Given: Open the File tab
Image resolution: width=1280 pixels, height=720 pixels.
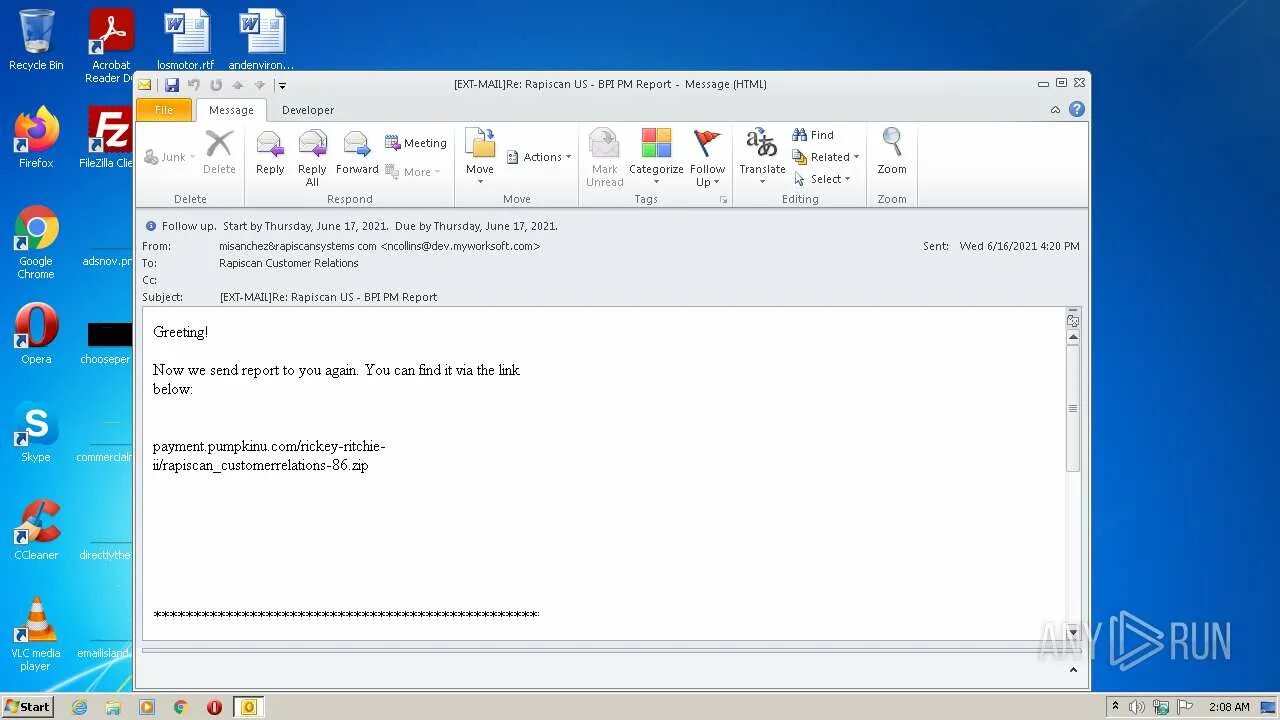Looking at the screenshot, I should tap(164, 110).
